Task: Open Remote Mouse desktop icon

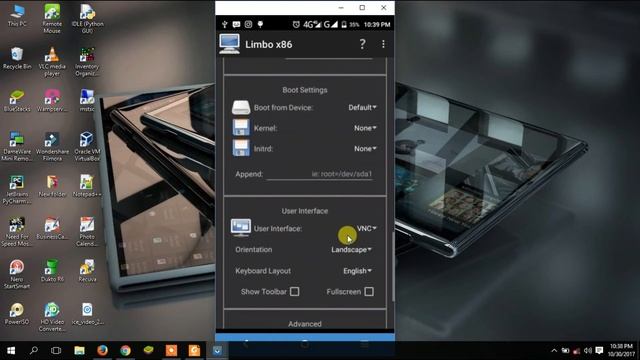Action: 52,18
